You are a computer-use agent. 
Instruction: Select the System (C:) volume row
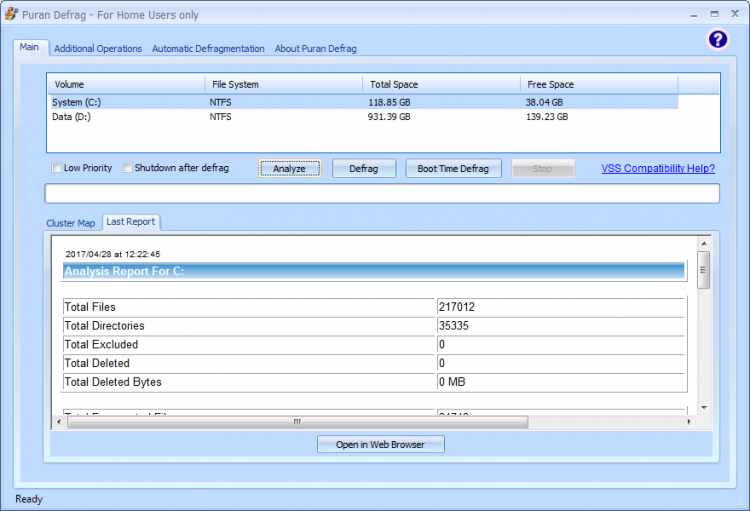click(76, 102)
